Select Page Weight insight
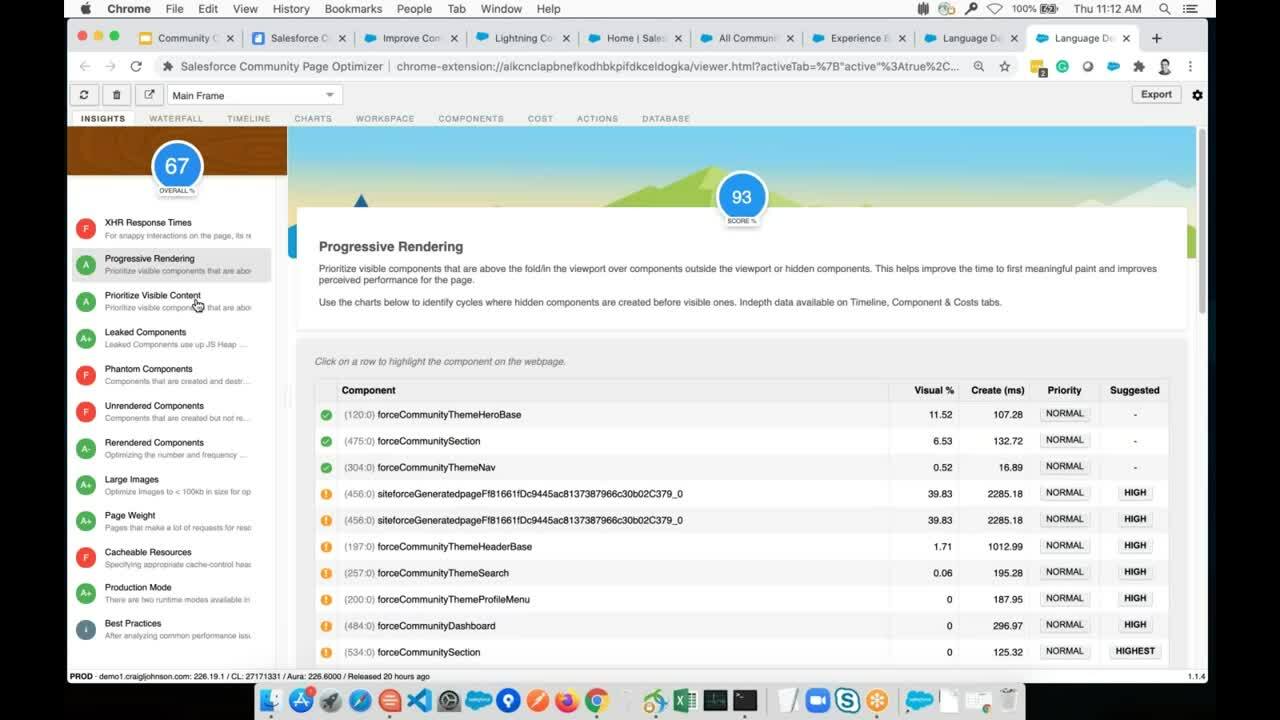The height and width of the screenshot is (720, 1280). pos(172,521)
